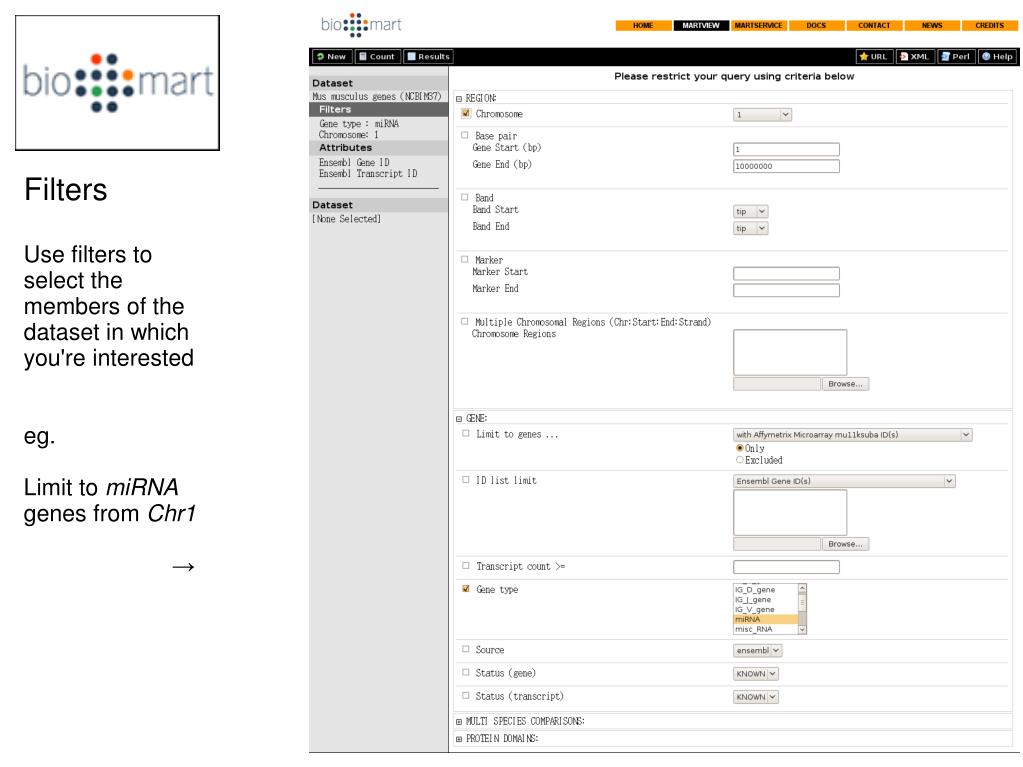Enable the Status (gene) checkbox
1023x767 pixels.
click(466, 672)
